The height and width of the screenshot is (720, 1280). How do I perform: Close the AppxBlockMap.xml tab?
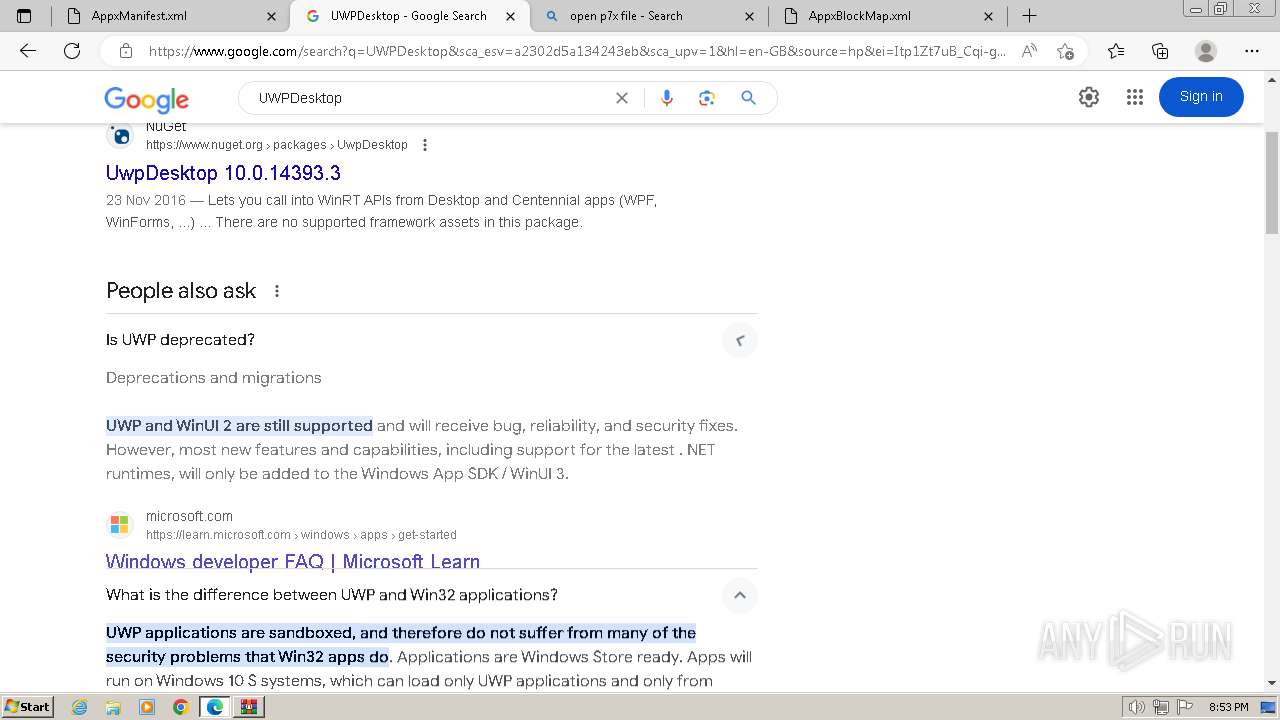pos(989,16)
